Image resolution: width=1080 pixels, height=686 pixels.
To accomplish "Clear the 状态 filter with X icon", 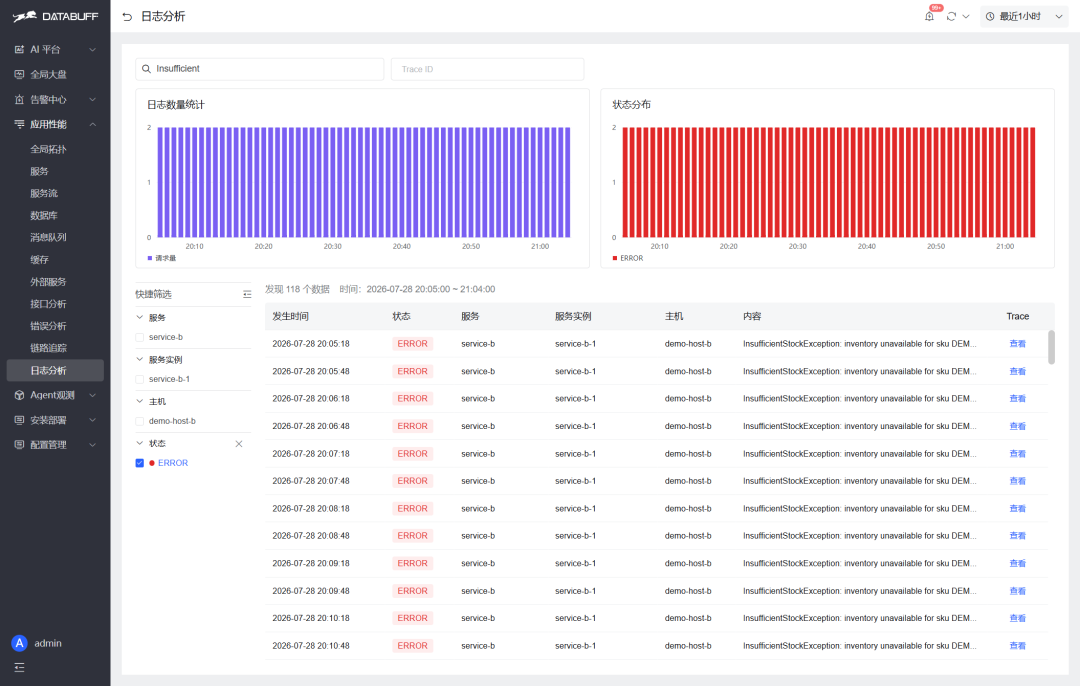I will [239, 444].
